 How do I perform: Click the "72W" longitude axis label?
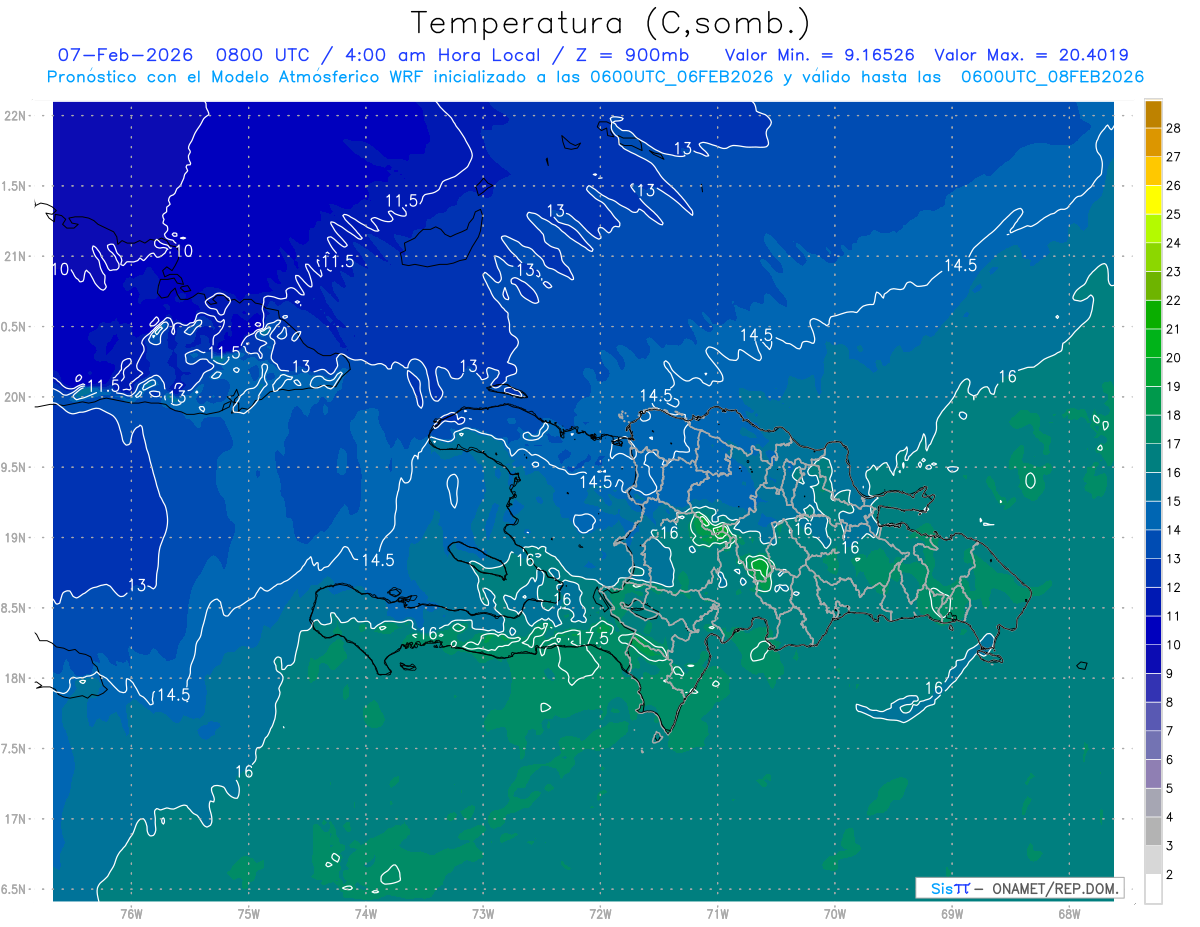tap(600, 914)
